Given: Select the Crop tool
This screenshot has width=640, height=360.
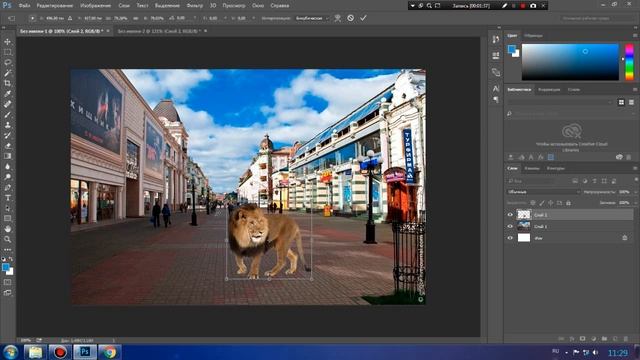Looking at the screenshot, I should tap(7, 83).
